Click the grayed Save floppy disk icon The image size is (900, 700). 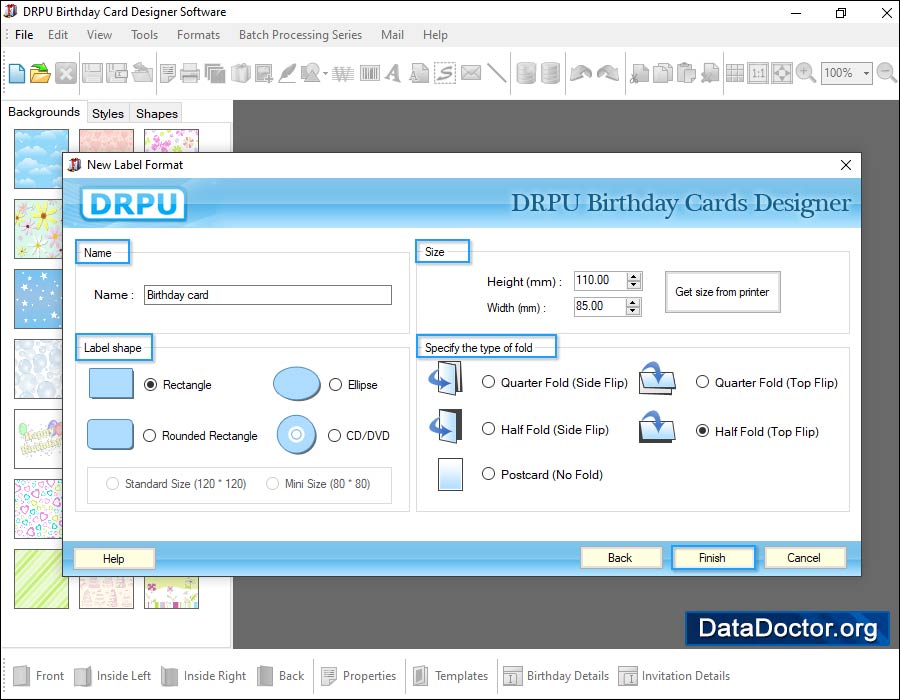pos(92,73)
